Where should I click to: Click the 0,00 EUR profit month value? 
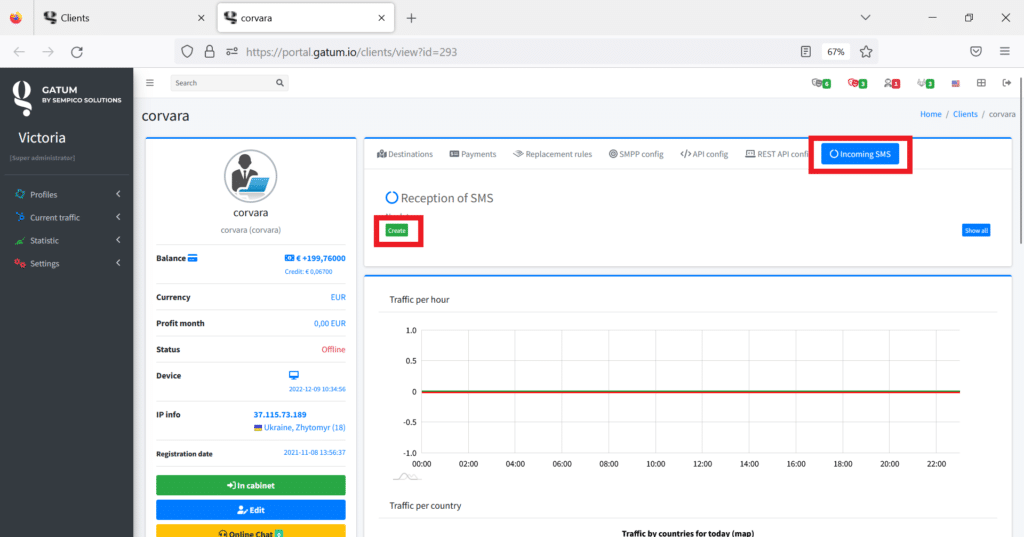[x=330, y=323]
